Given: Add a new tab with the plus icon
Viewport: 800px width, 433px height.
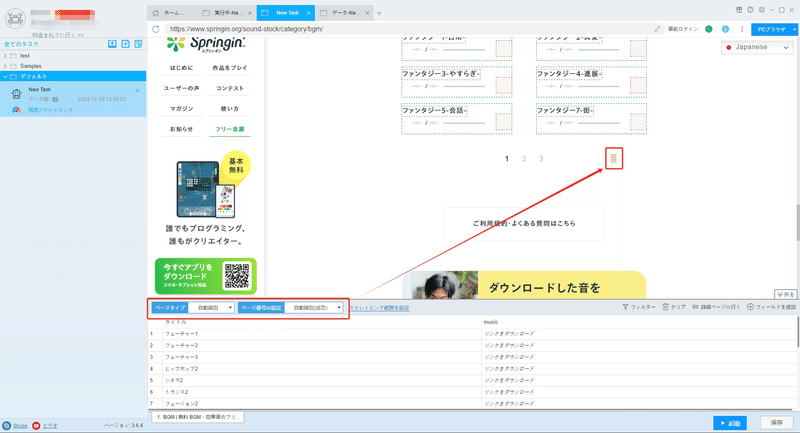Looking at the screenshot, I should coord(379,13).
